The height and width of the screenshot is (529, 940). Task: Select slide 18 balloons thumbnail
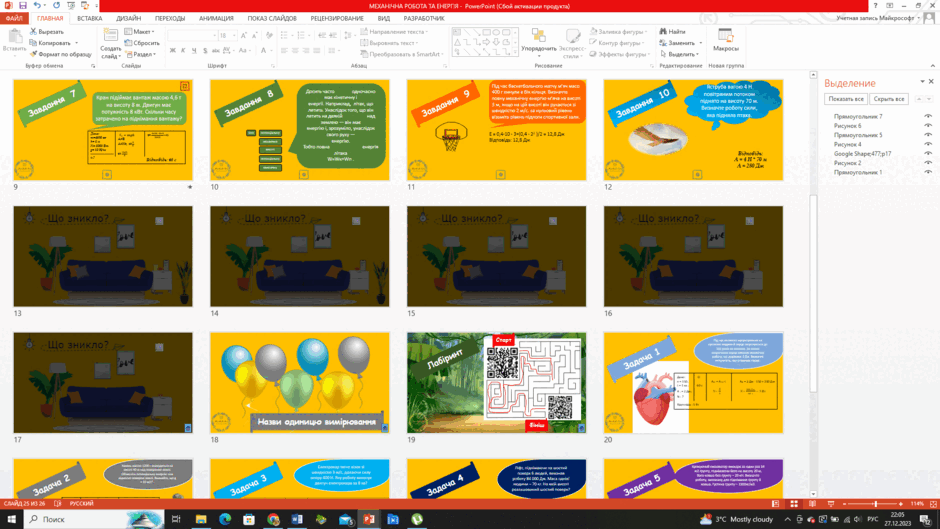pyautogui.click(x=300, y=383)
